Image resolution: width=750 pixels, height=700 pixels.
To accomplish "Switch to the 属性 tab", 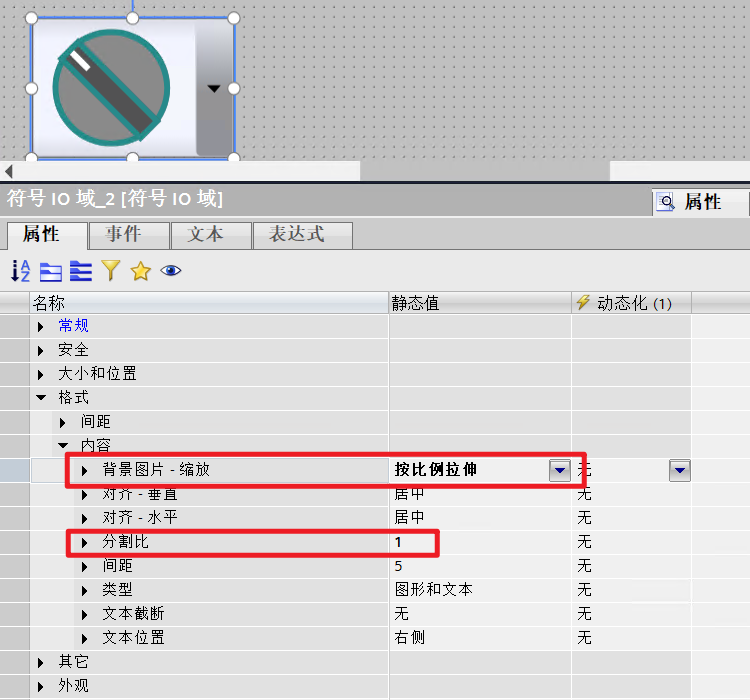I will click(47, 234).
